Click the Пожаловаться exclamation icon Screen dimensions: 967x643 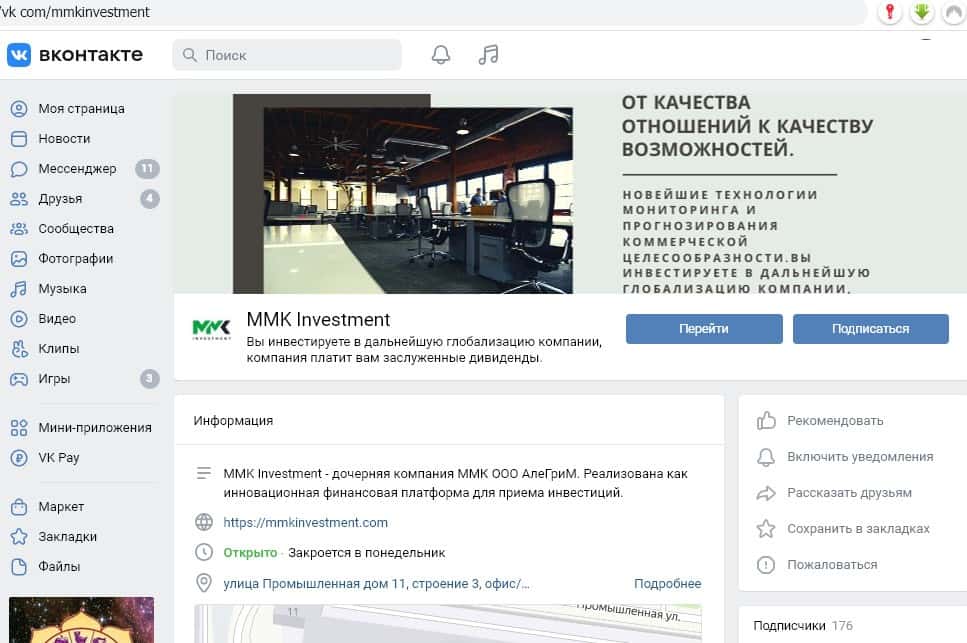click(x=766, y=565)
